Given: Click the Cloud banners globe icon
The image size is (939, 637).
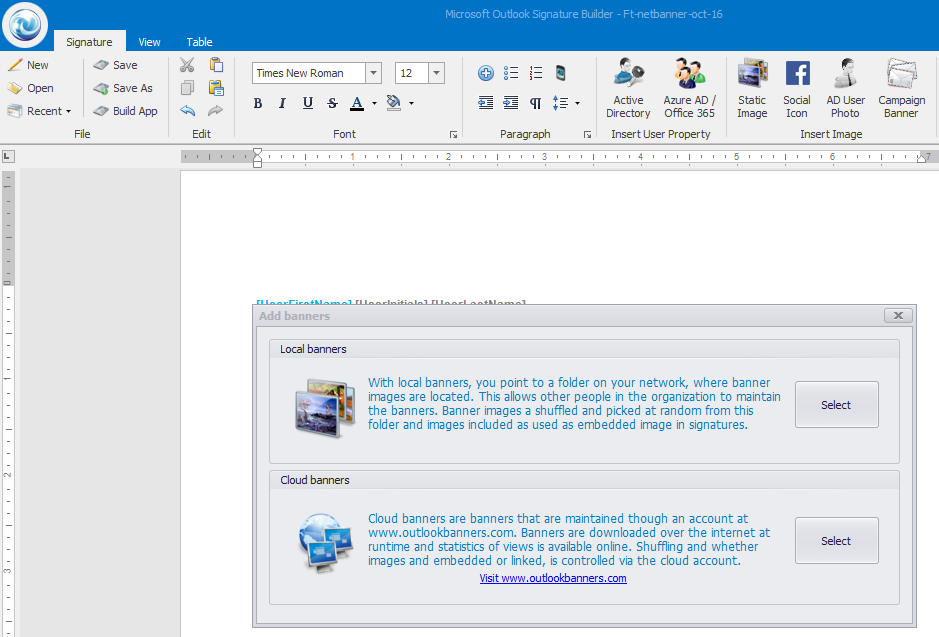Looking at the screenshot, I should tap(325, 543).
